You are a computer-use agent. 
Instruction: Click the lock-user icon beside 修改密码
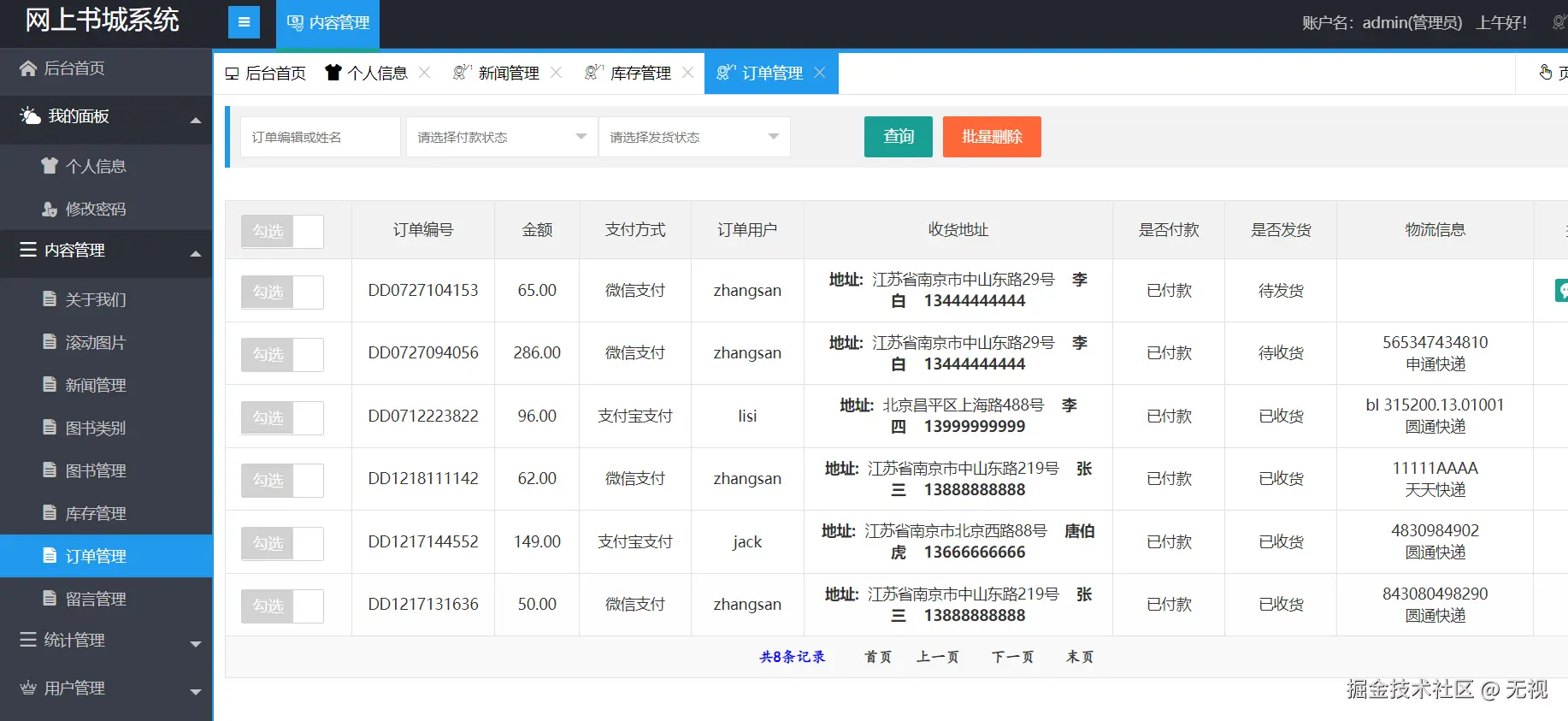(x=50, y=209)
